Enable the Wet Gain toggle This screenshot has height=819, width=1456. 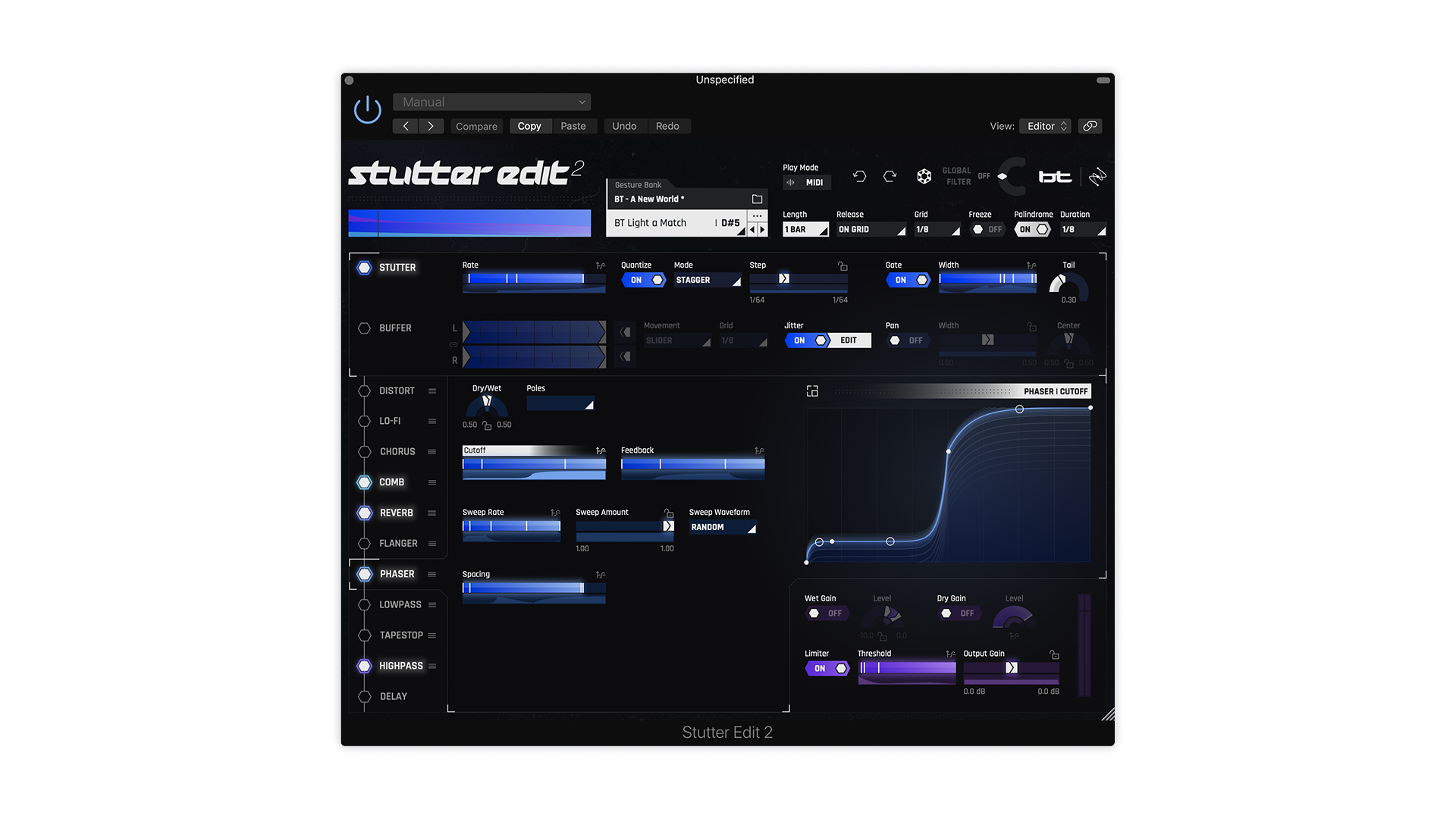(827, 613)
